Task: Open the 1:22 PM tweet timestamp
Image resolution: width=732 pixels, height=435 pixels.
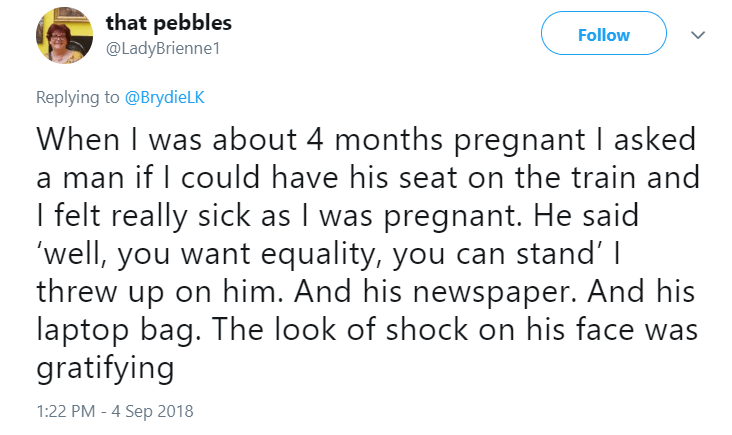Action: 68,411
